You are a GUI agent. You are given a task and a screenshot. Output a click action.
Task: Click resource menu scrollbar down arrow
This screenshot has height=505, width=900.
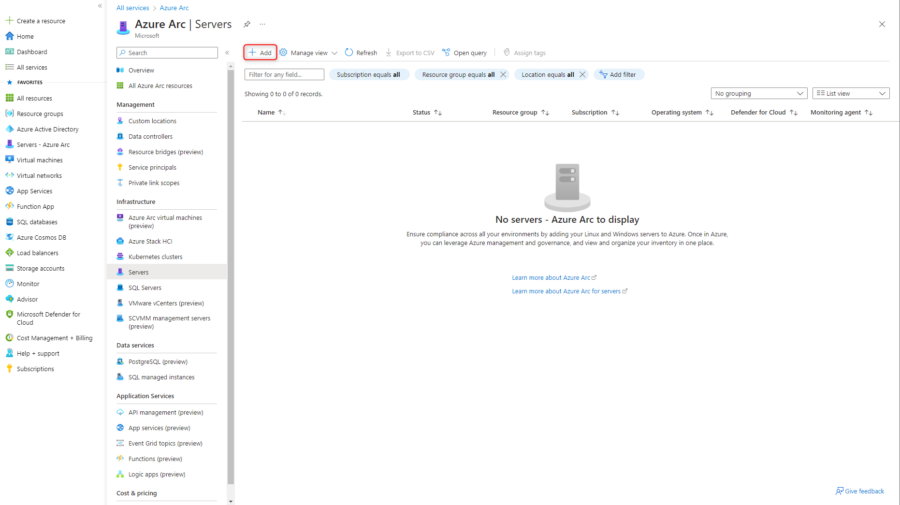(231, 501)
